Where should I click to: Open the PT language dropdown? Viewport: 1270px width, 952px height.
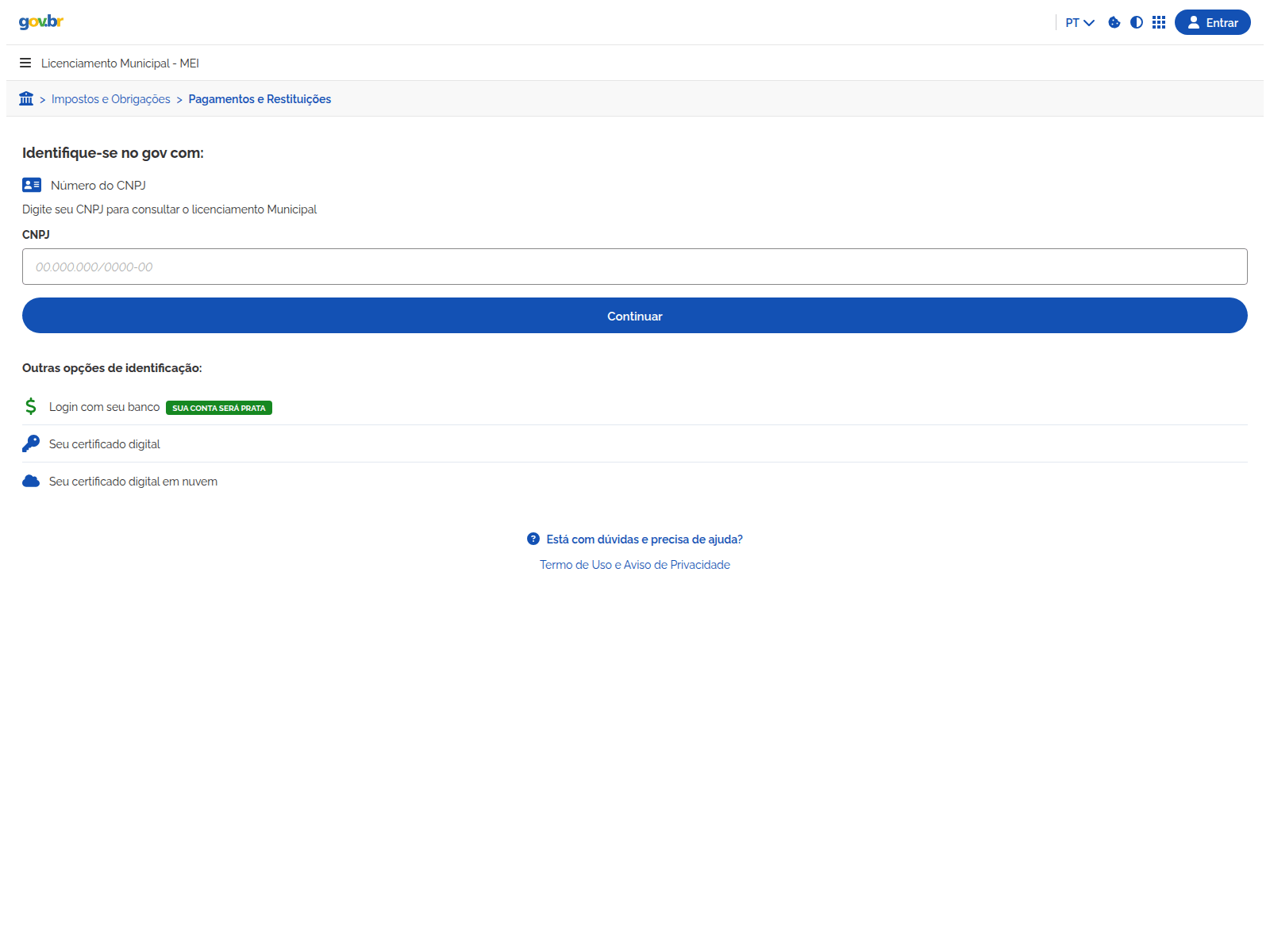(x=1079, y=23)
